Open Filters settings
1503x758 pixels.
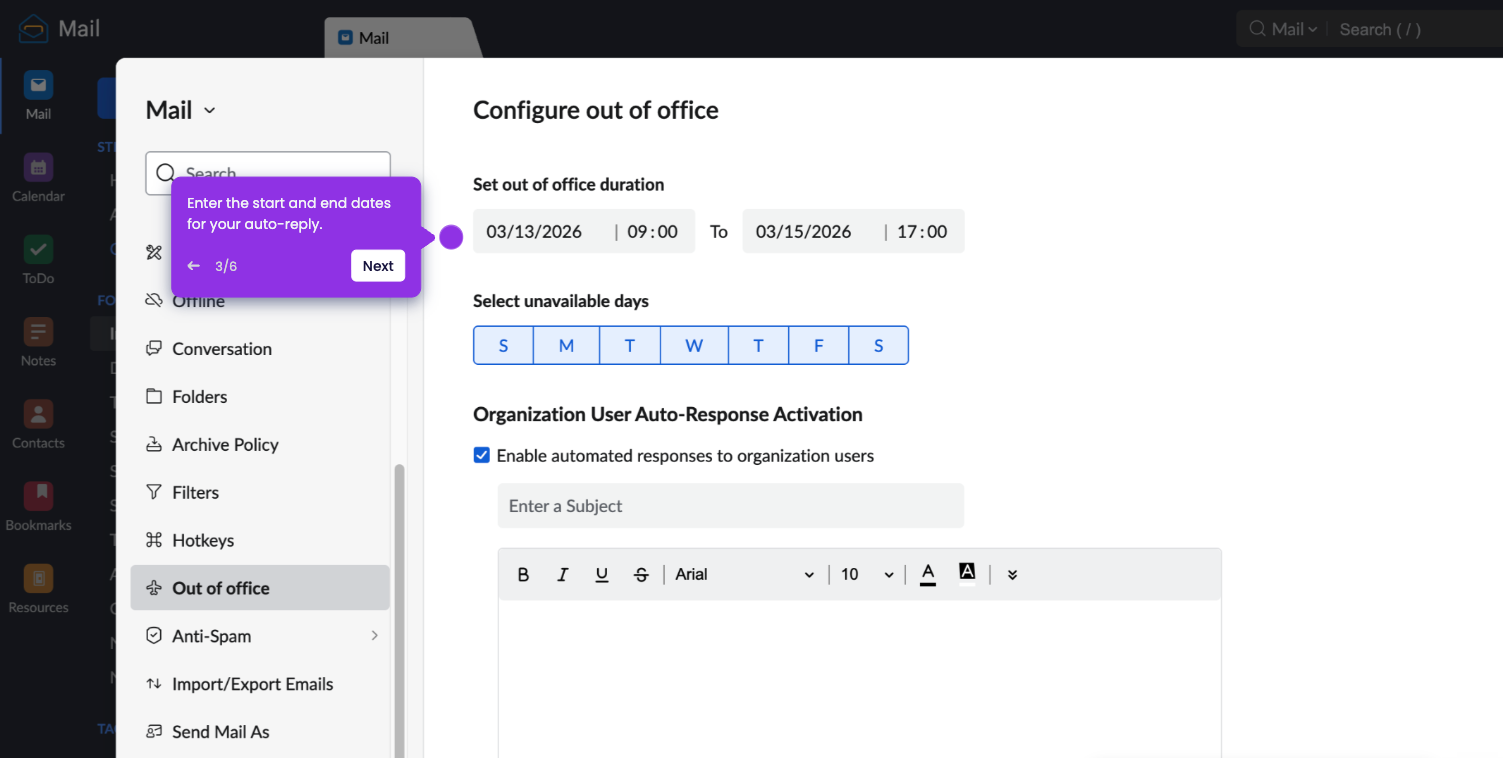260,493
